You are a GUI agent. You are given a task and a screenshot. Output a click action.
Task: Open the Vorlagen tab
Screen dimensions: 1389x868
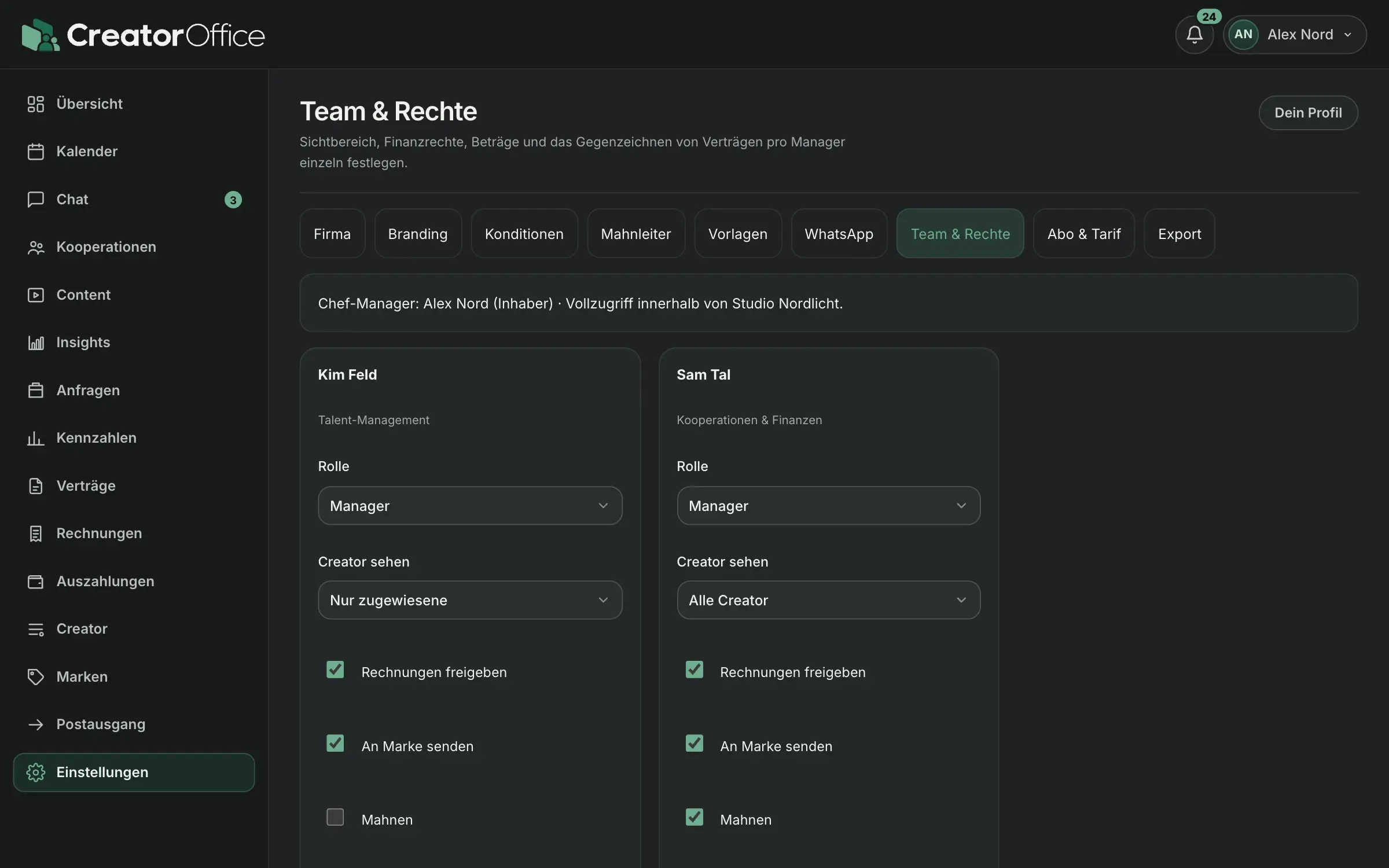(x=738, y=234)
